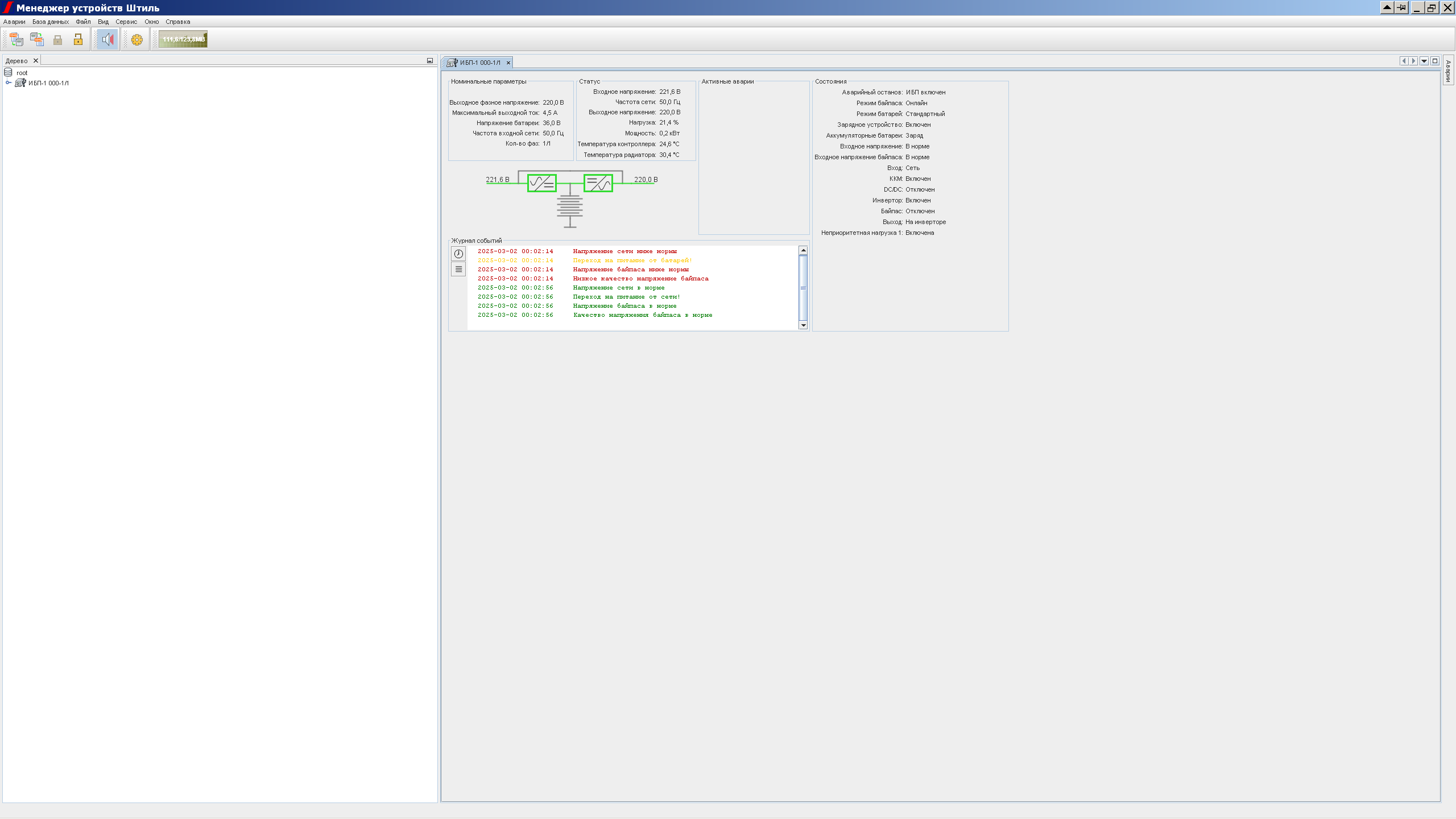Click the clock icon in the event log
The width and height of the screenshot is (1456, 819).
click(x=458, y=254)
